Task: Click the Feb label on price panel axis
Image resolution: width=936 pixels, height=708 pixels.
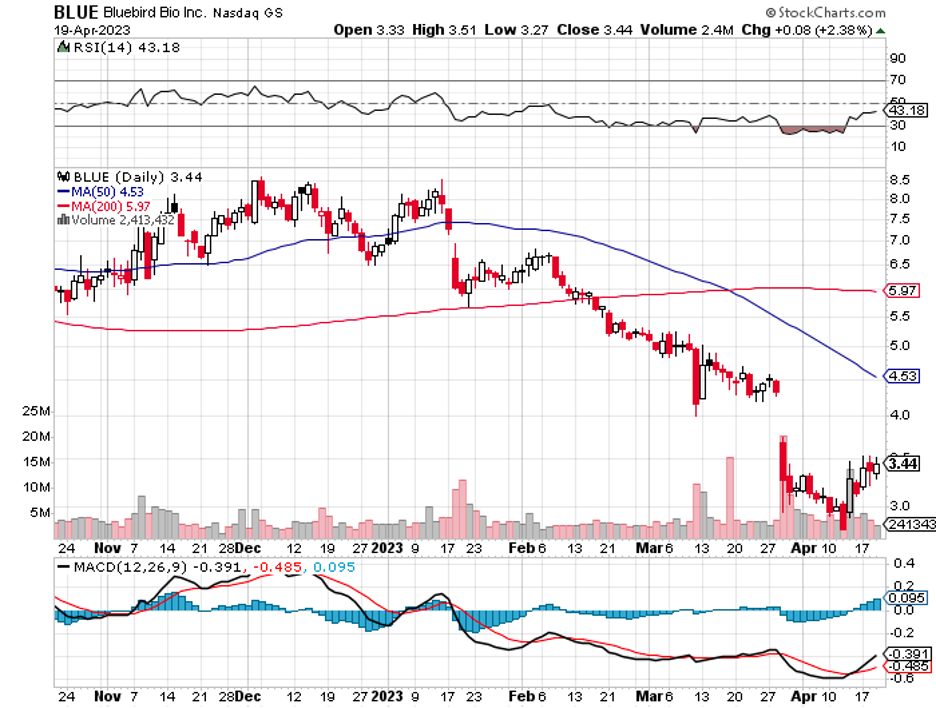Action: [x=521, y=547]
